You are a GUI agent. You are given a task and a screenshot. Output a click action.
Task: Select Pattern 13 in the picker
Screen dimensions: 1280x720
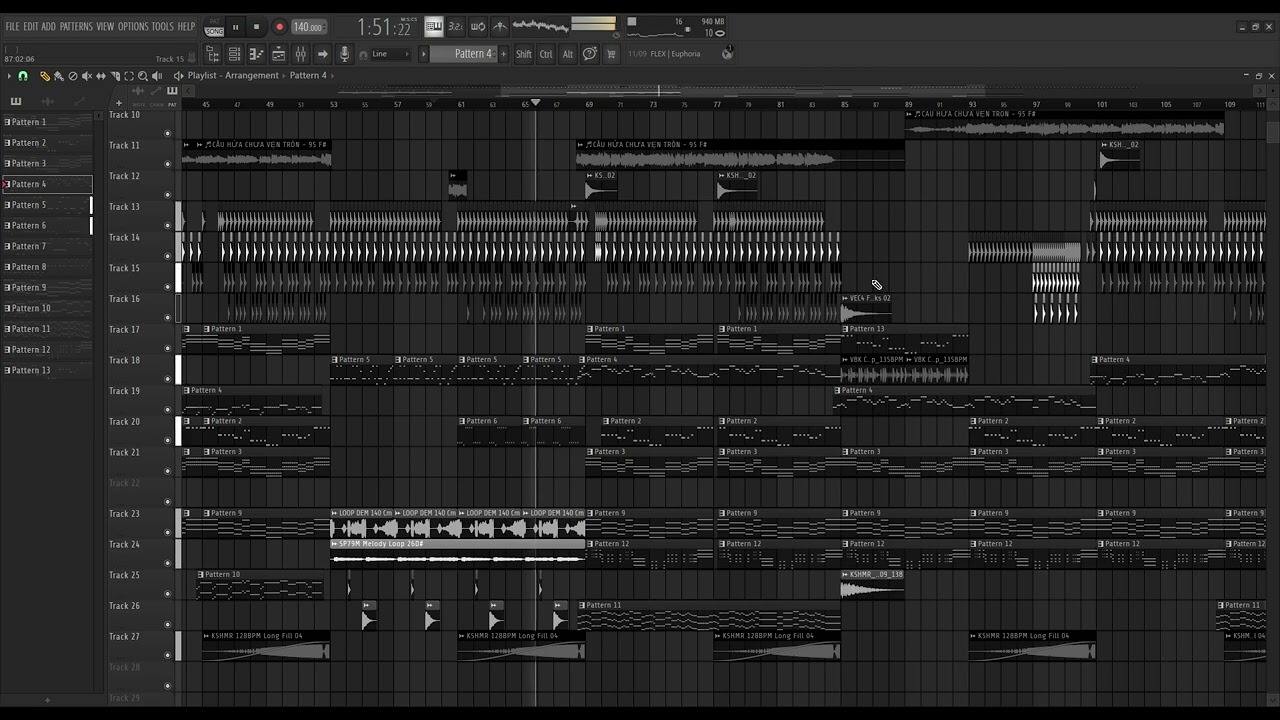tap(48, 370)
